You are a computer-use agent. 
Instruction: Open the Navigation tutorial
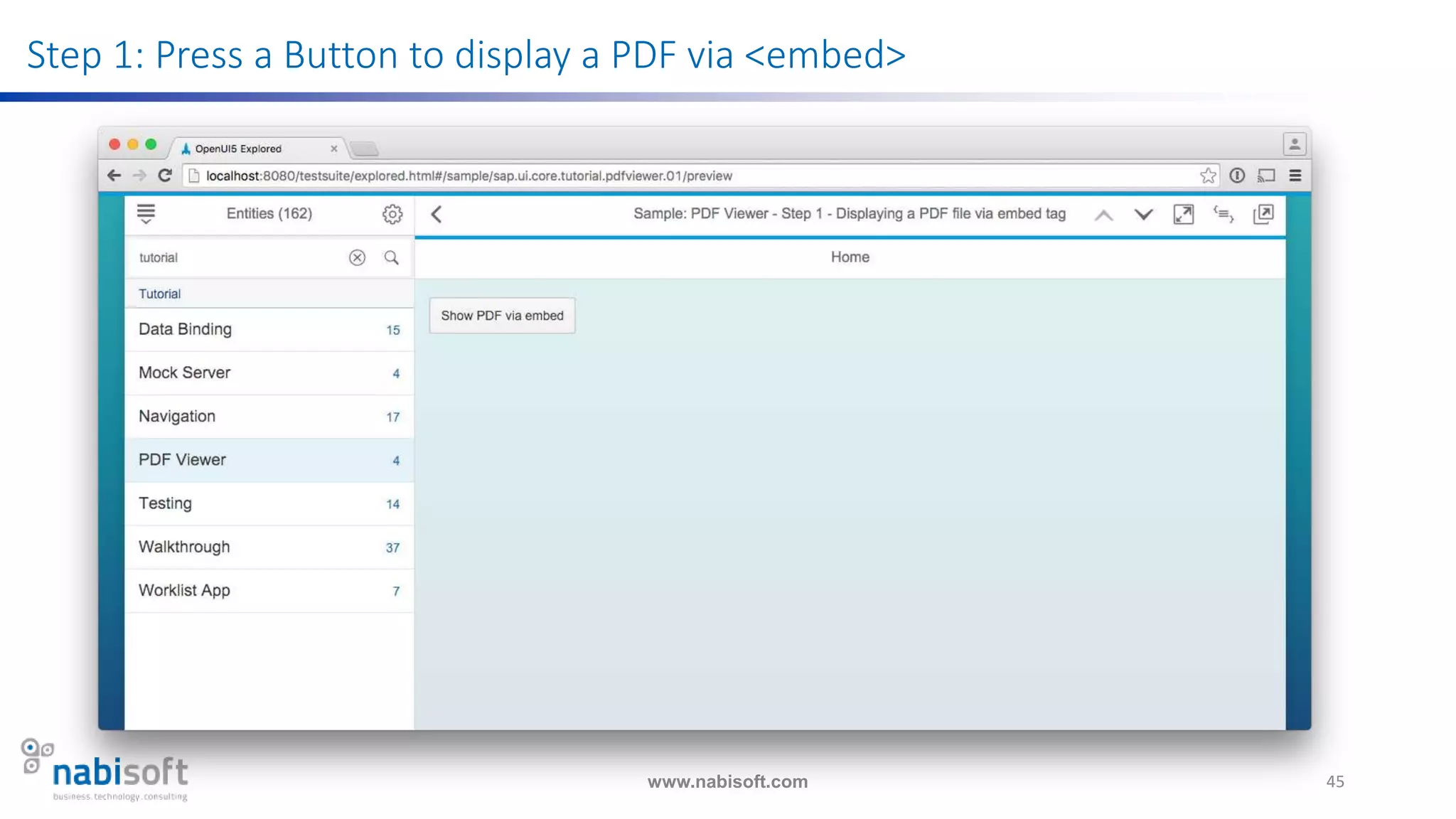269,417
